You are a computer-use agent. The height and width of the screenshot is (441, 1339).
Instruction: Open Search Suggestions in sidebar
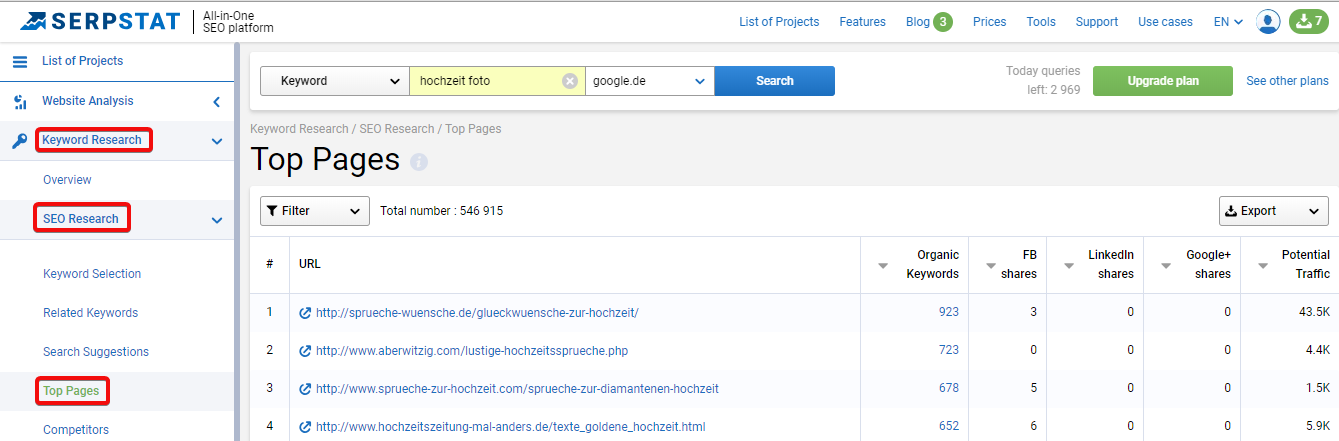pos(96,352)
